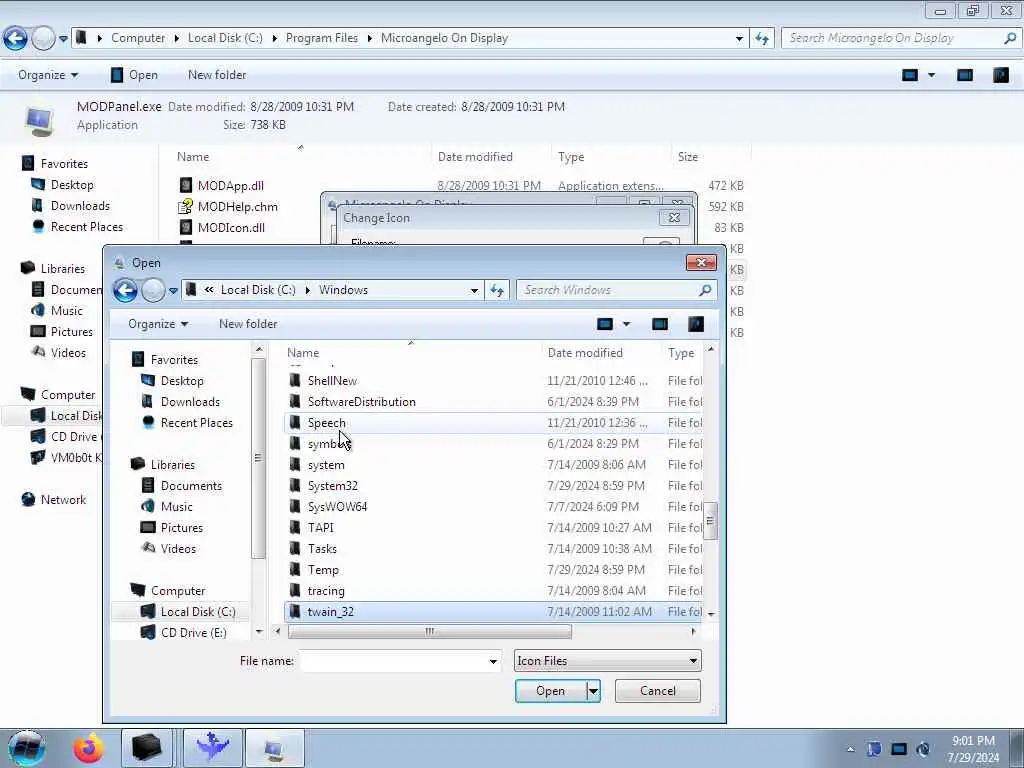Select the System32 folder icon

(295, 486)
